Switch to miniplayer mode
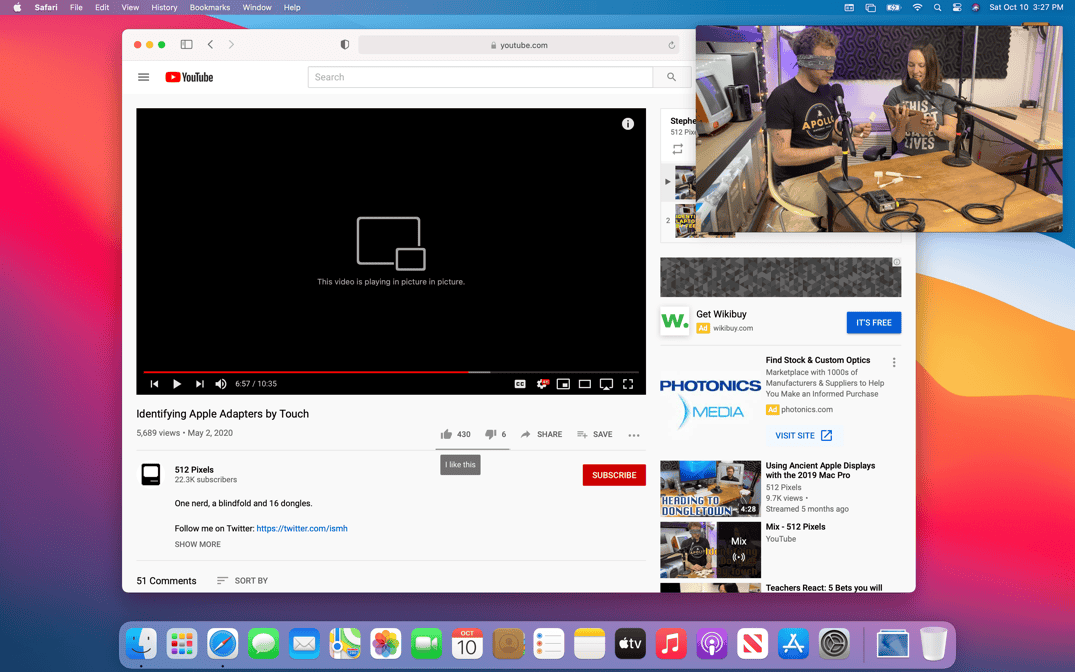 pos(563,384)
